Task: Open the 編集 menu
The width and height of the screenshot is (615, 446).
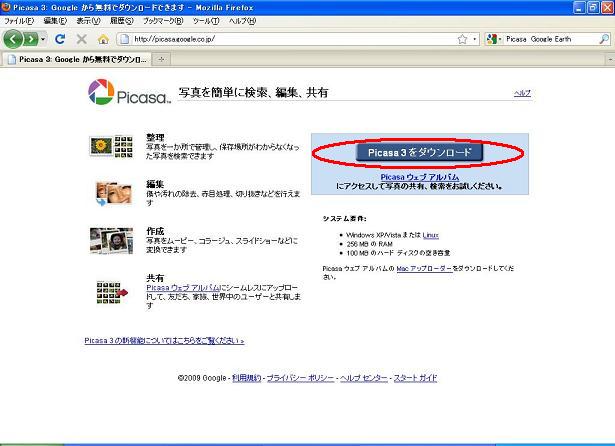Action: click(55, 21)
